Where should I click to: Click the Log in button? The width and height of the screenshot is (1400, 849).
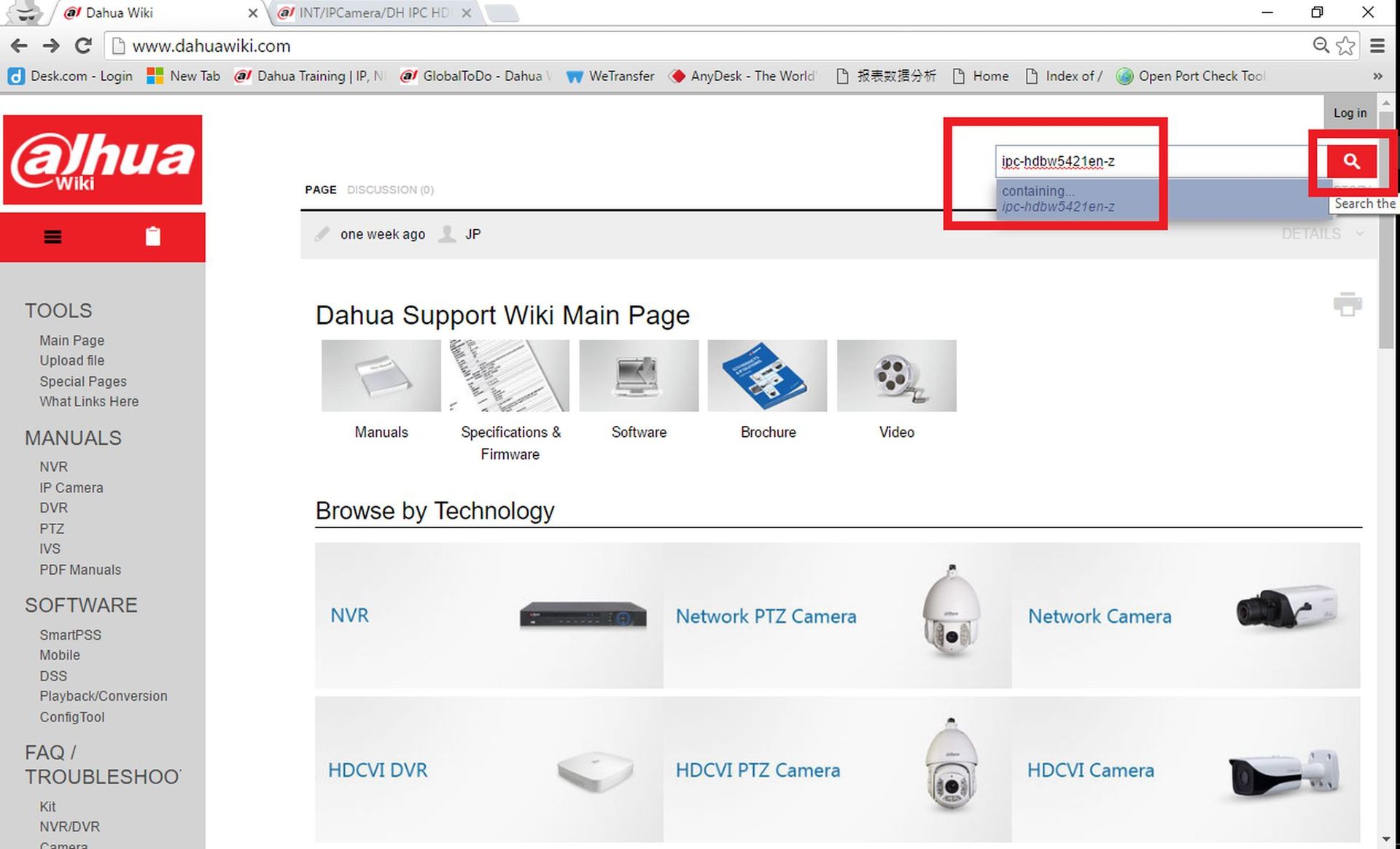(1350, 113)
